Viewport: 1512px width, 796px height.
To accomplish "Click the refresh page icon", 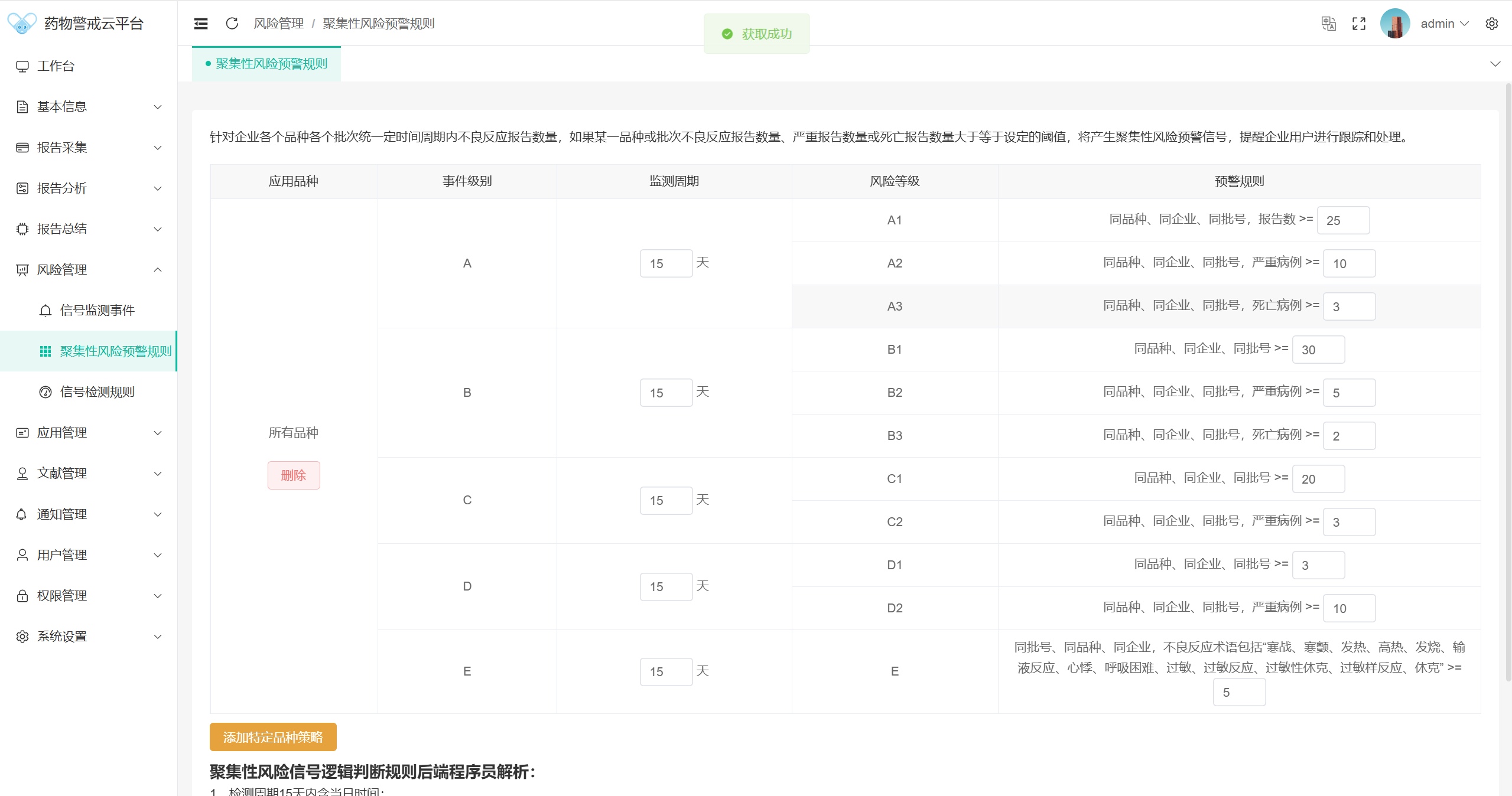I will (232, 24).
